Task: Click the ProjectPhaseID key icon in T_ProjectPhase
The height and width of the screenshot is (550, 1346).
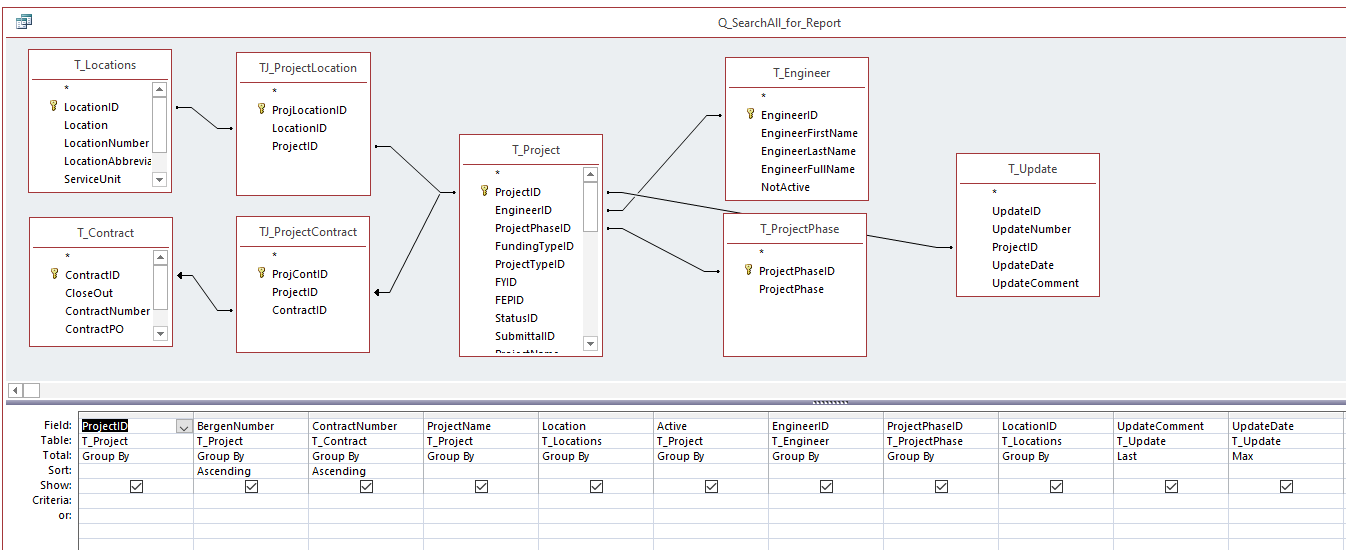Action: coord(748,270)
